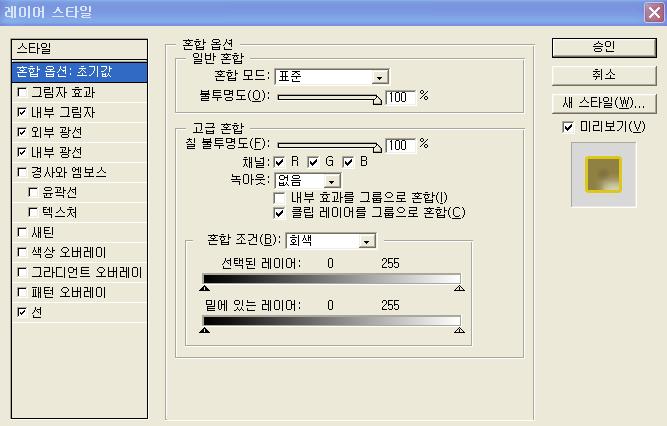667x426 pixels.
Task: Expand the 혼합 조건 channel dropdown
Action: pyautogui.click(x=367, y=241)
